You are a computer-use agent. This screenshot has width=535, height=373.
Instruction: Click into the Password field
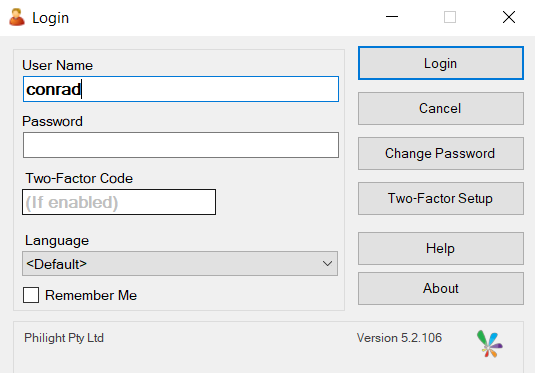tap(181, 145)
